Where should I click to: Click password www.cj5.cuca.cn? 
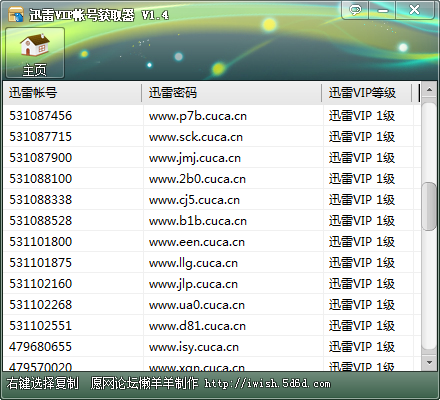pyautogui.click(x=194, y=200)
